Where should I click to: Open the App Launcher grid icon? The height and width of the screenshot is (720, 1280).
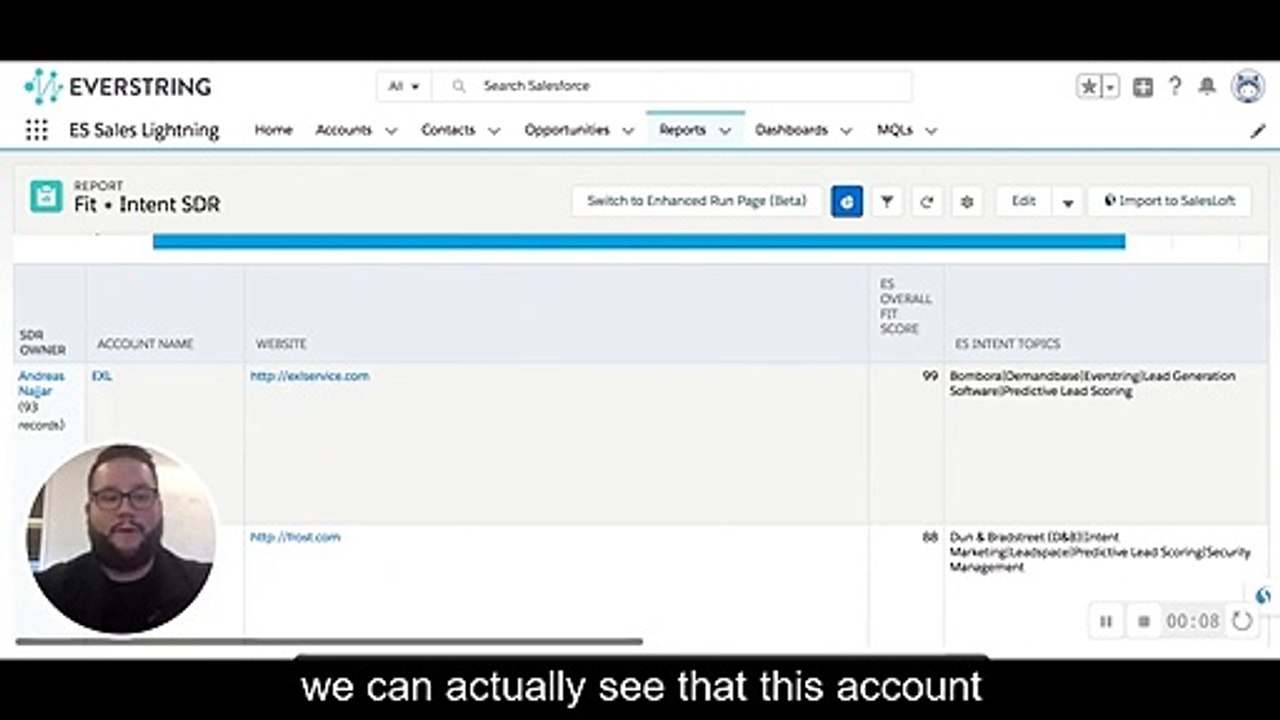36,130
